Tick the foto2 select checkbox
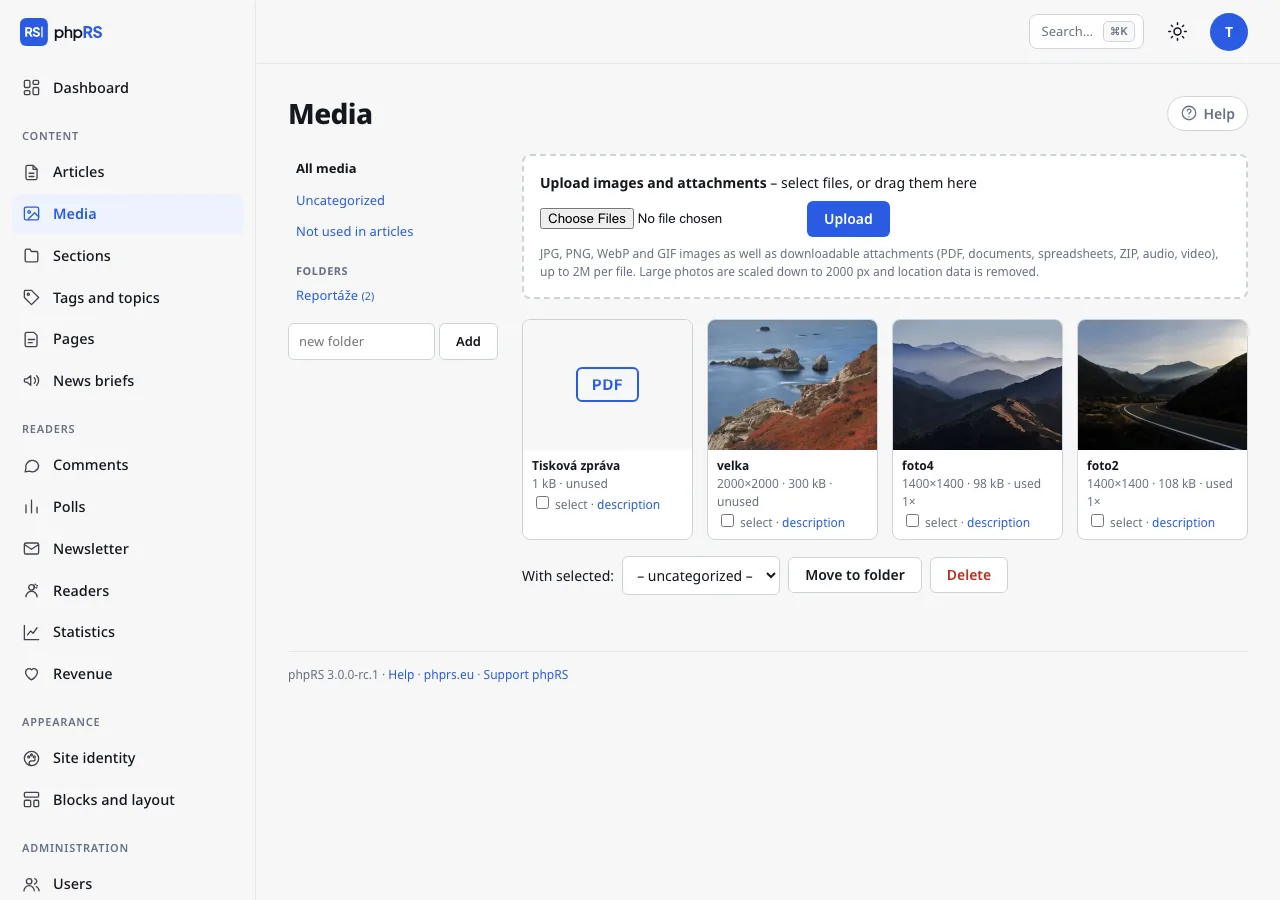This screenshot has width=1280, height=900. (1097, 521)
